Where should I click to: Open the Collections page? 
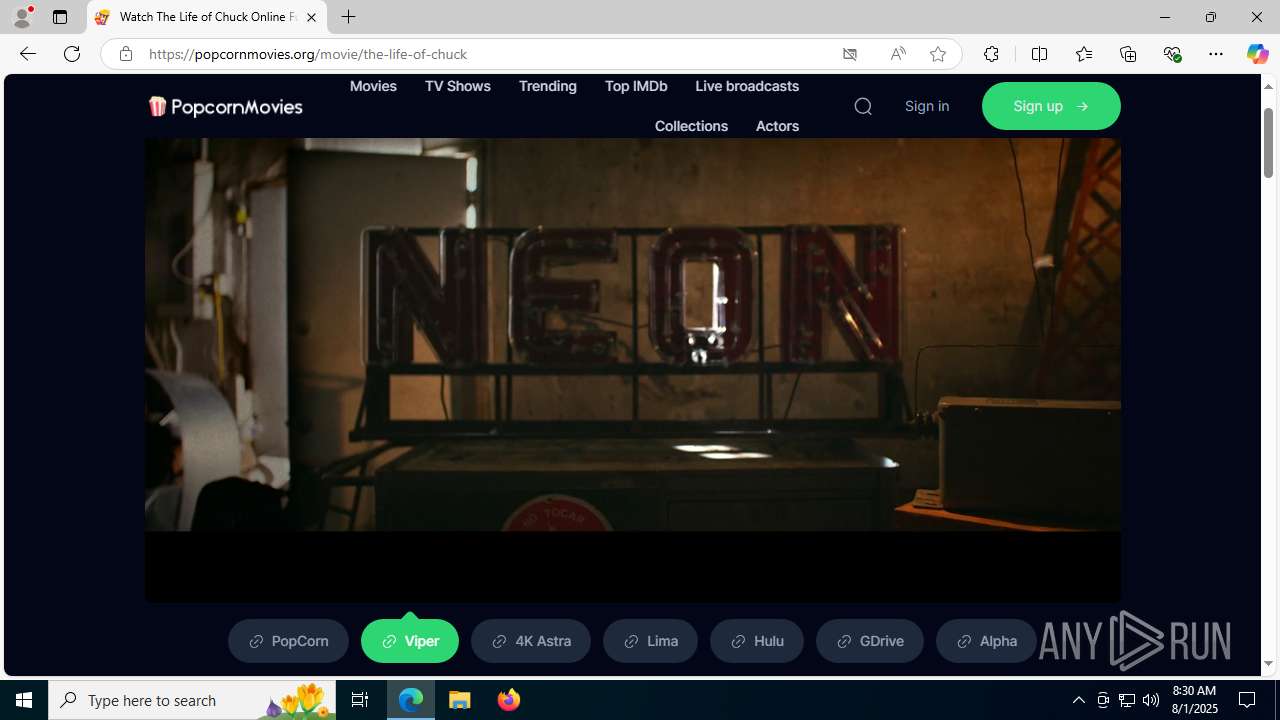pos(691,126)
